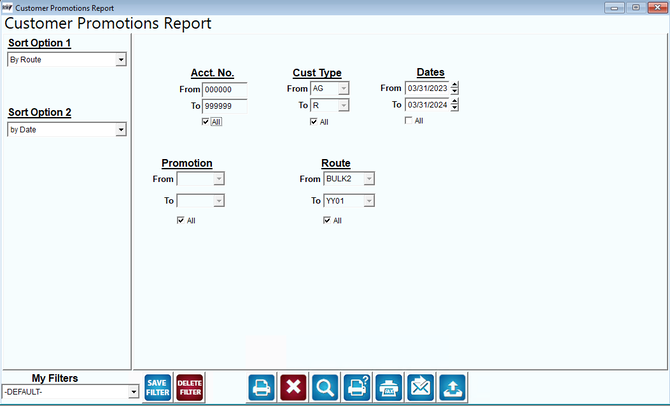Click the Dates From field 03/31/2023
The image size is (670, 406).
[427, 88]
